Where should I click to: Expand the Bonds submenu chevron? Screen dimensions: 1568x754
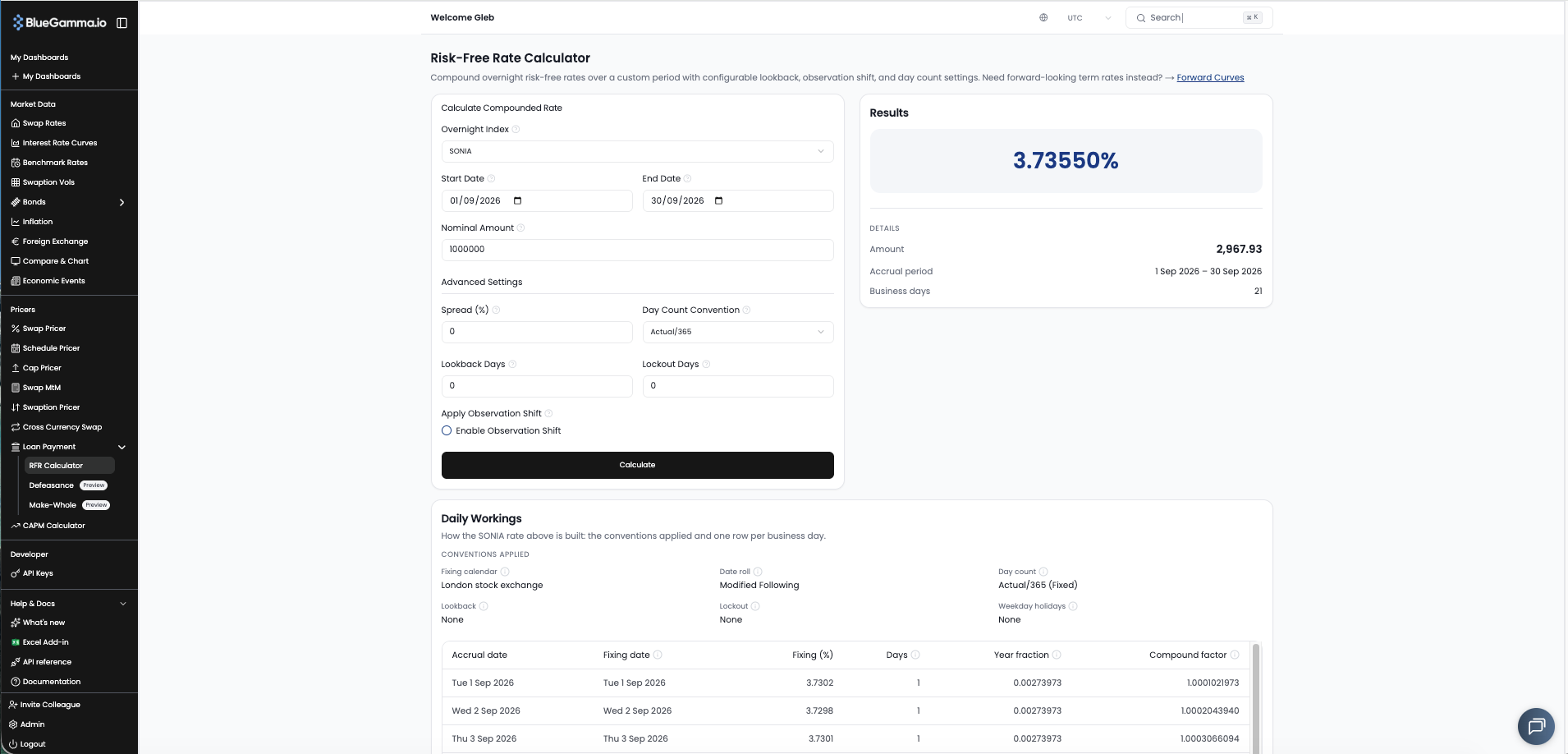122,202
